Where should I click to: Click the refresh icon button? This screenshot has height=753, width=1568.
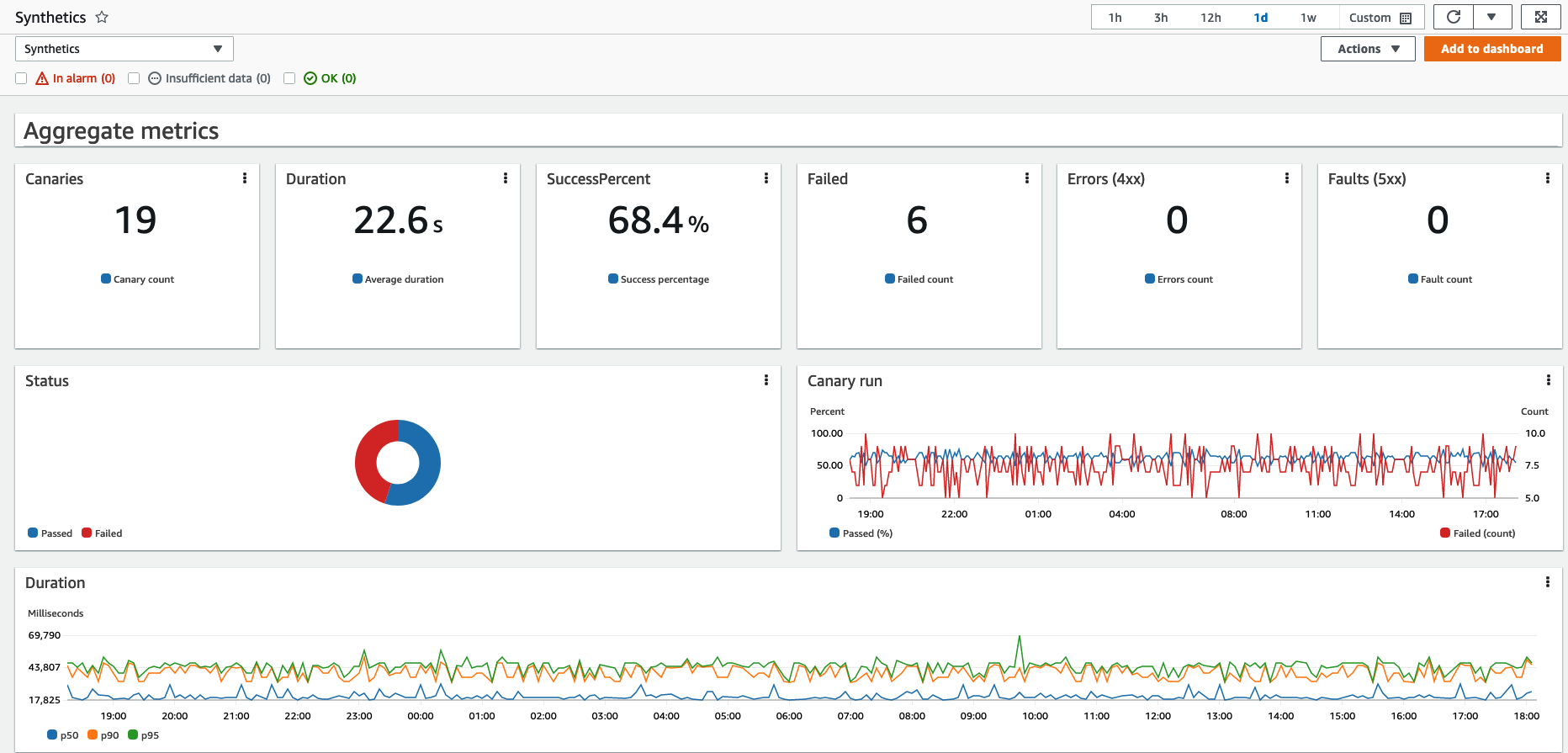[x=1453, y=17]
